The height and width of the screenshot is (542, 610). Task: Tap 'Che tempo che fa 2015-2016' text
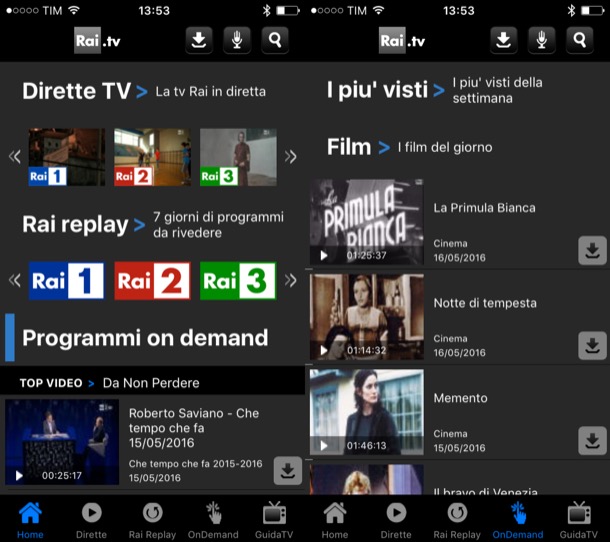[x=195, y=464]
